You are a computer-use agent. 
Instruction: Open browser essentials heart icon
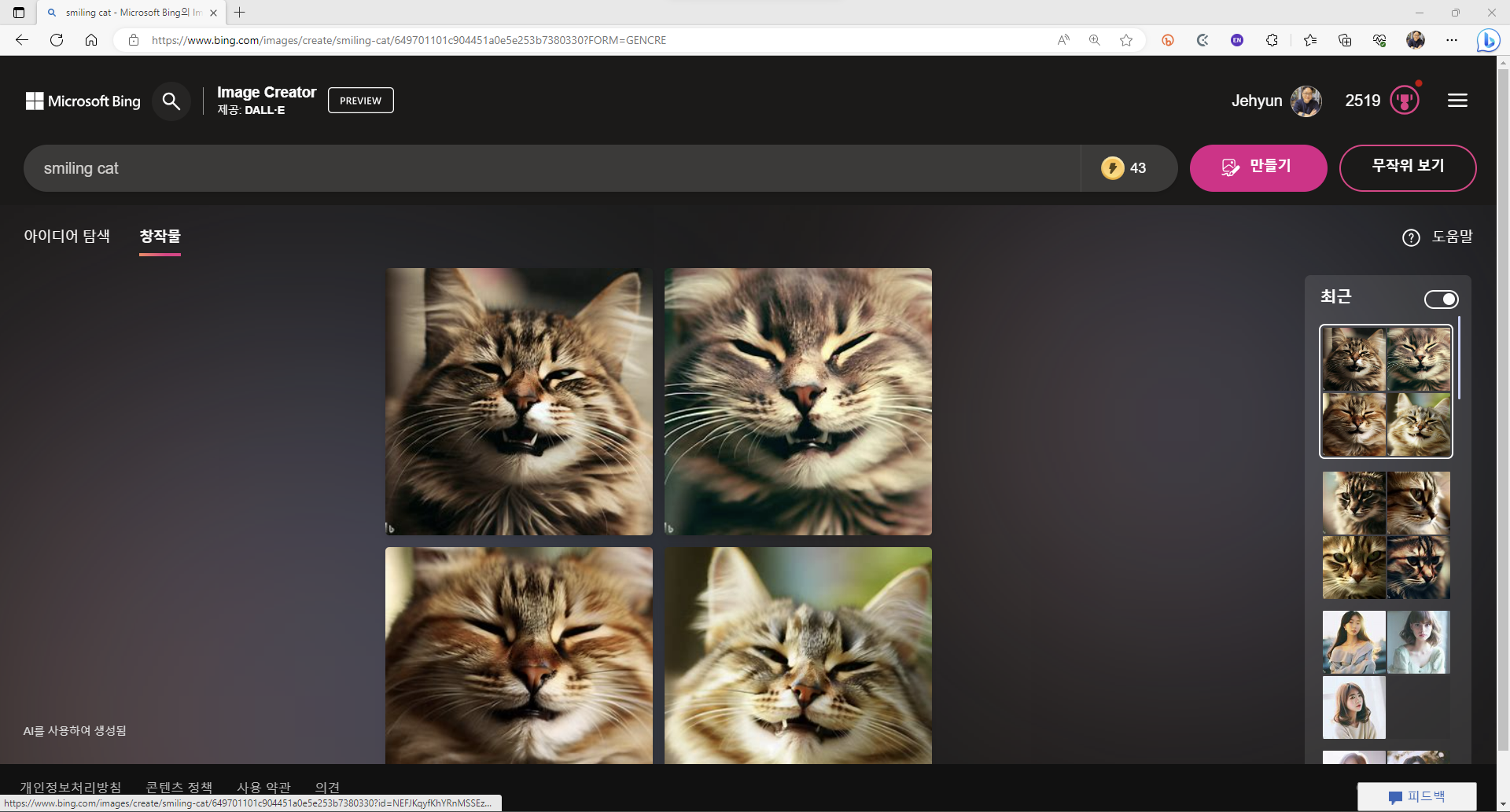(1379, 40)
